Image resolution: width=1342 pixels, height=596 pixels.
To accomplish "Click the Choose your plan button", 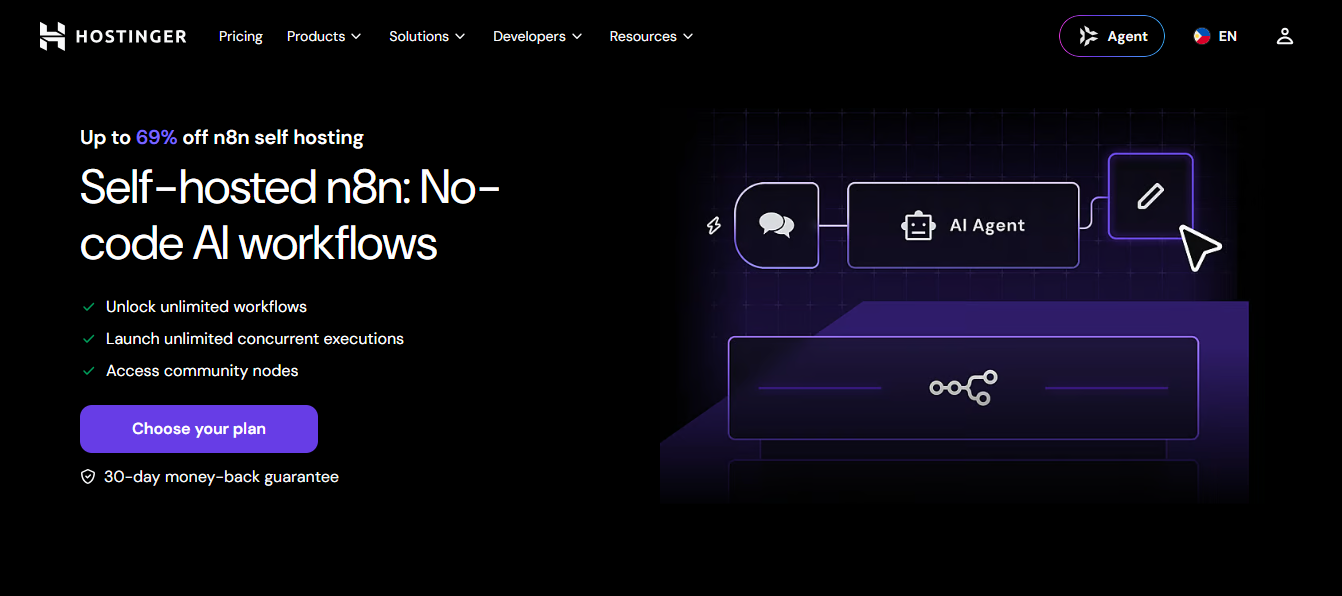I will coord(199,429).
